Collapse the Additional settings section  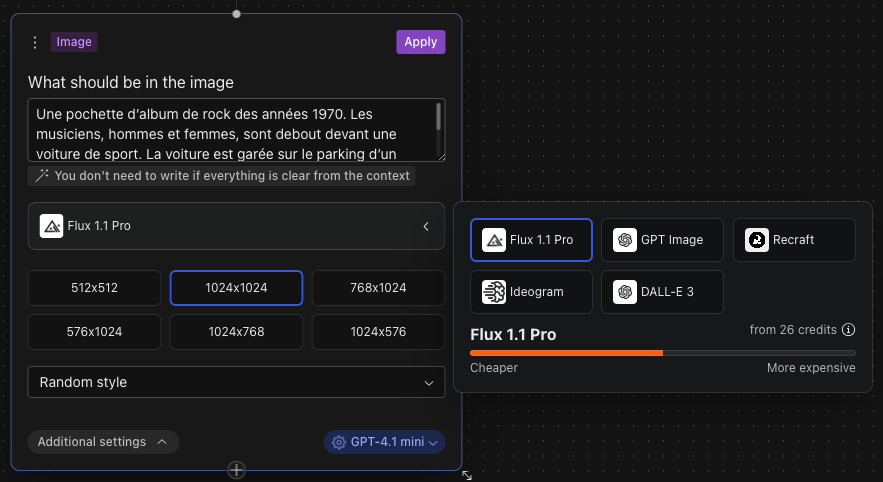(x=103, y=442)
